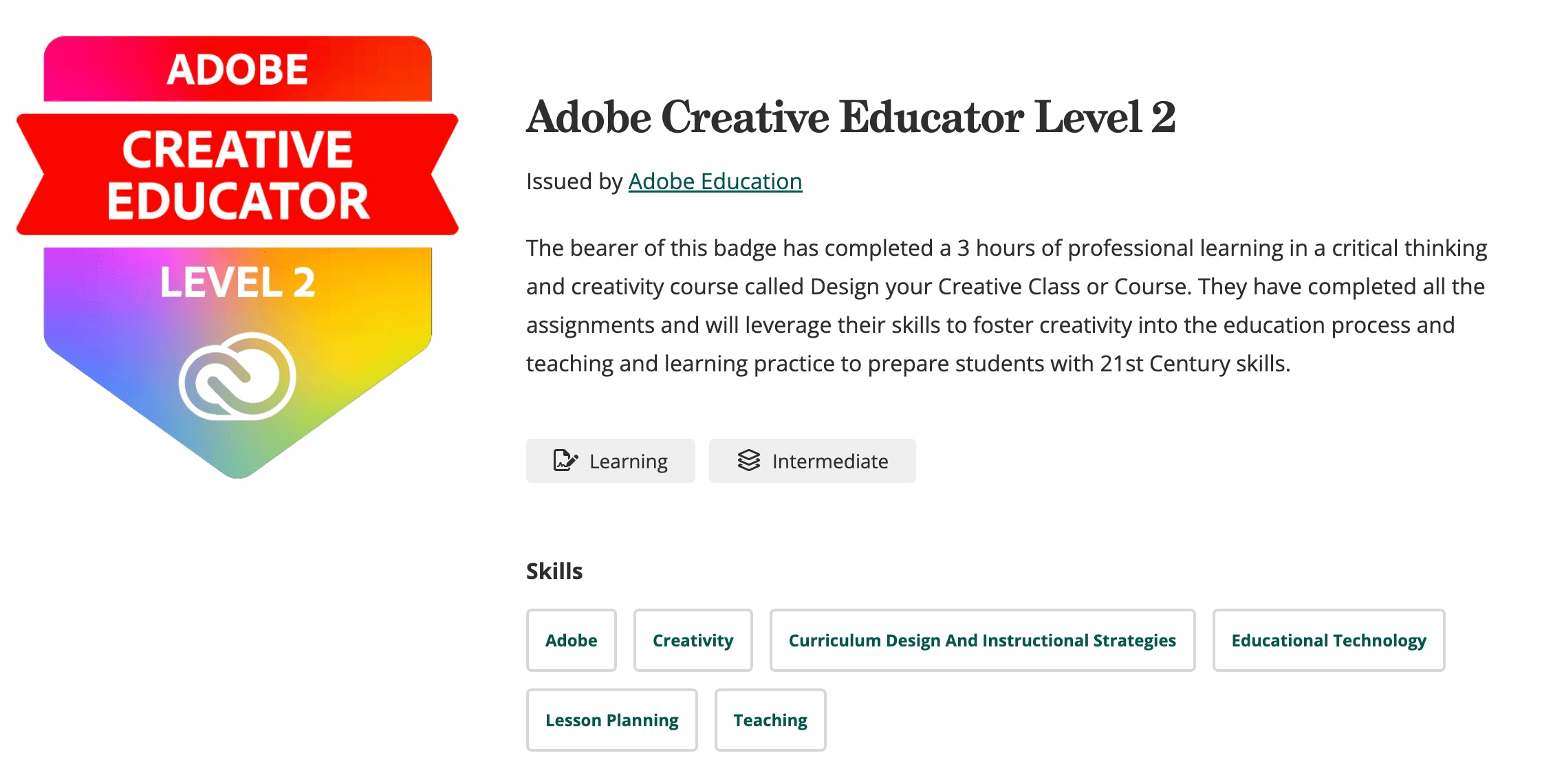1542x784 pixels.
Task: Click the stacked layers icon beside Intermediate
Action: (x=749, y=460)
